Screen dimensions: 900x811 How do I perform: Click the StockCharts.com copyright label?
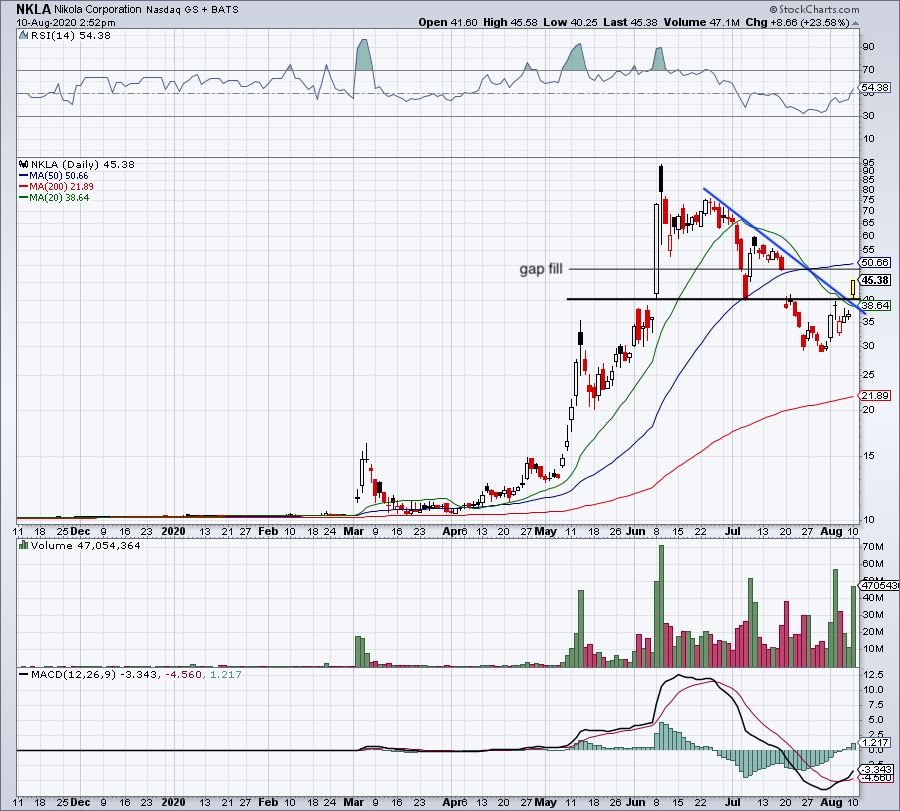click(x=814, y=9)
